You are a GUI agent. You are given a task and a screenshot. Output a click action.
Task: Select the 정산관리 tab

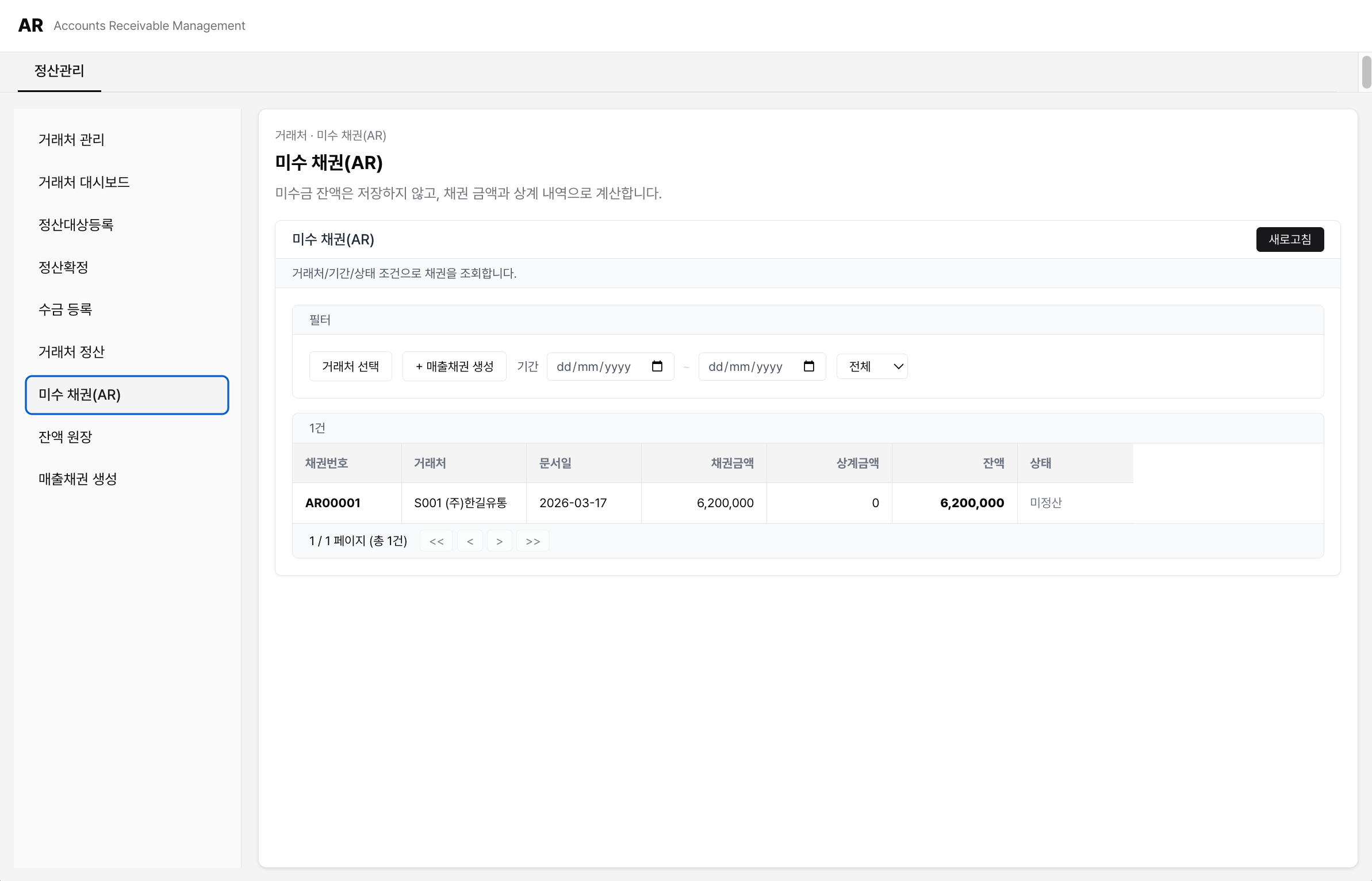pos(59,71)
